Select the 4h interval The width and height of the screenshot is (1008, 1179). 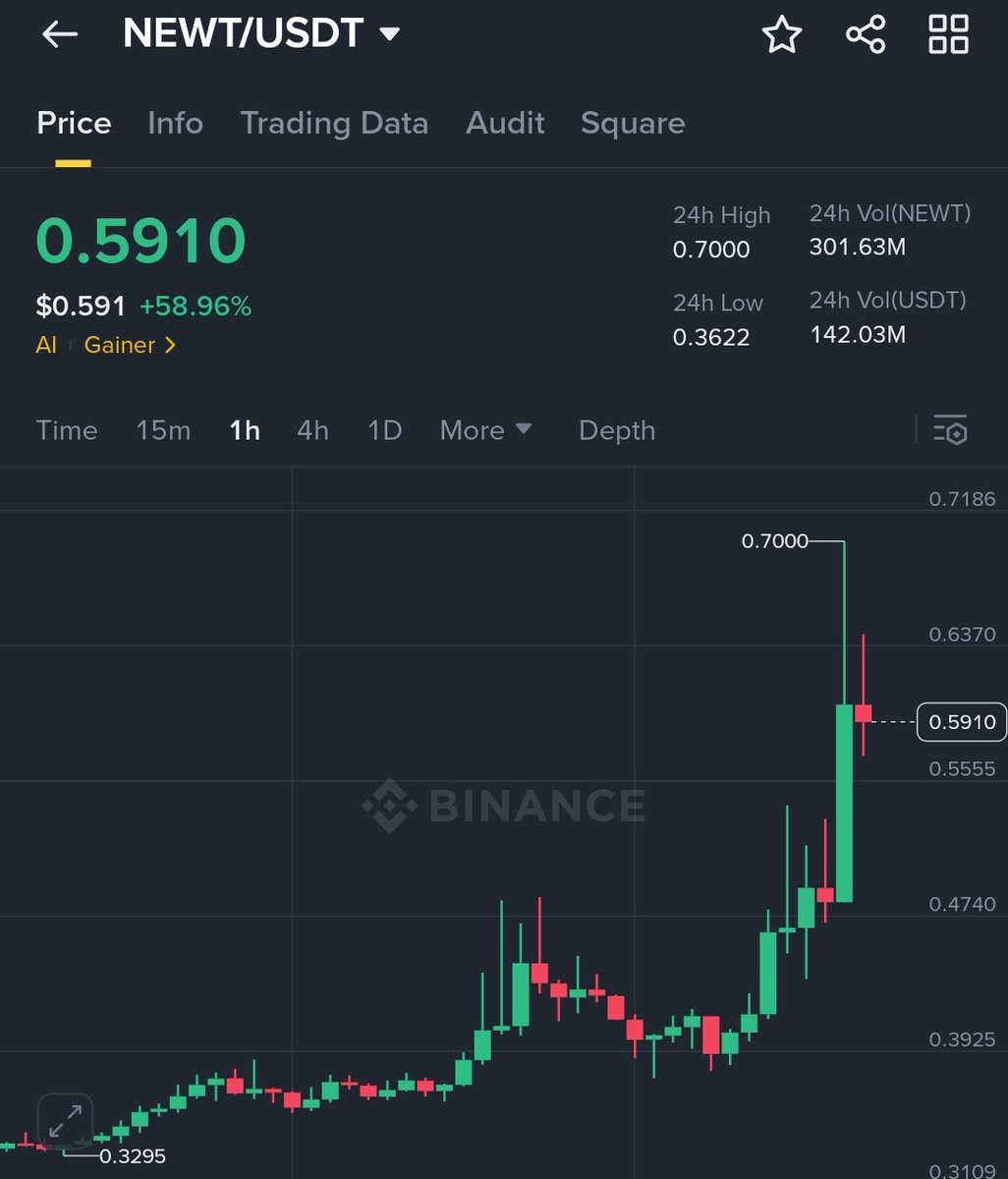pyautogui.click(x=312, y=430)
